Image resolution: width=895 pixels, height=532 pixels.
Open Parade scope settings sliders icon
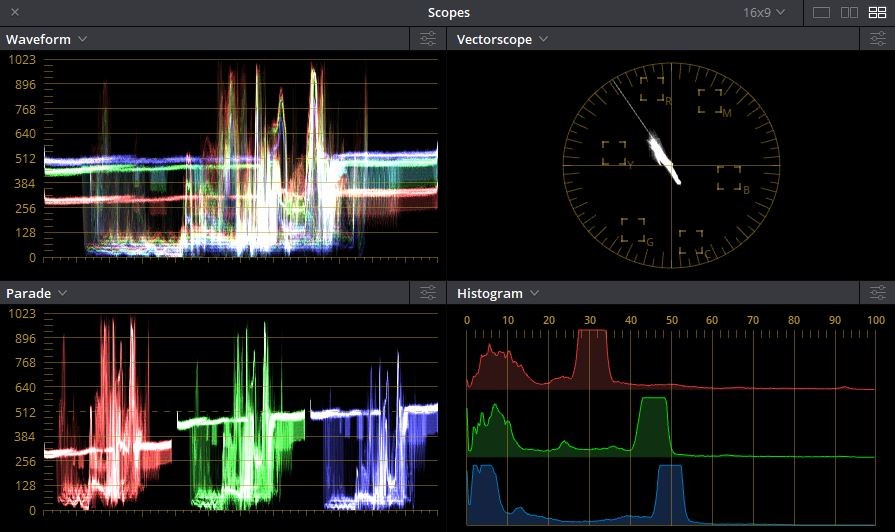[x=428, y=293]
